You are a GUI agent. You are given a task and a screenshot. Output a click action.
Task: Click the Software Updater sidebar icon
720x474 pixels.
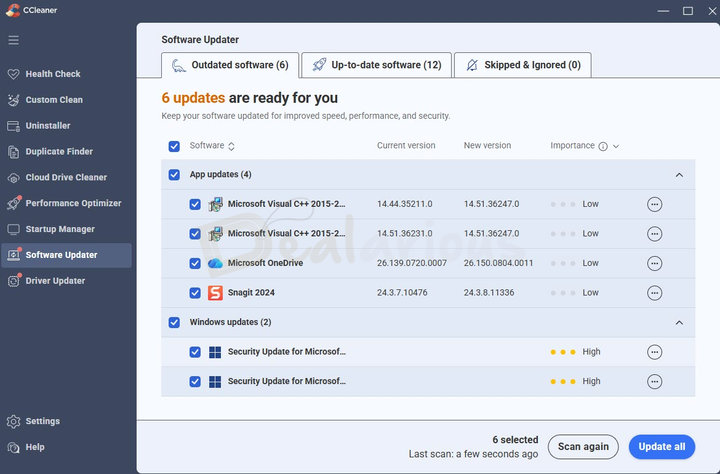[14, 254]
